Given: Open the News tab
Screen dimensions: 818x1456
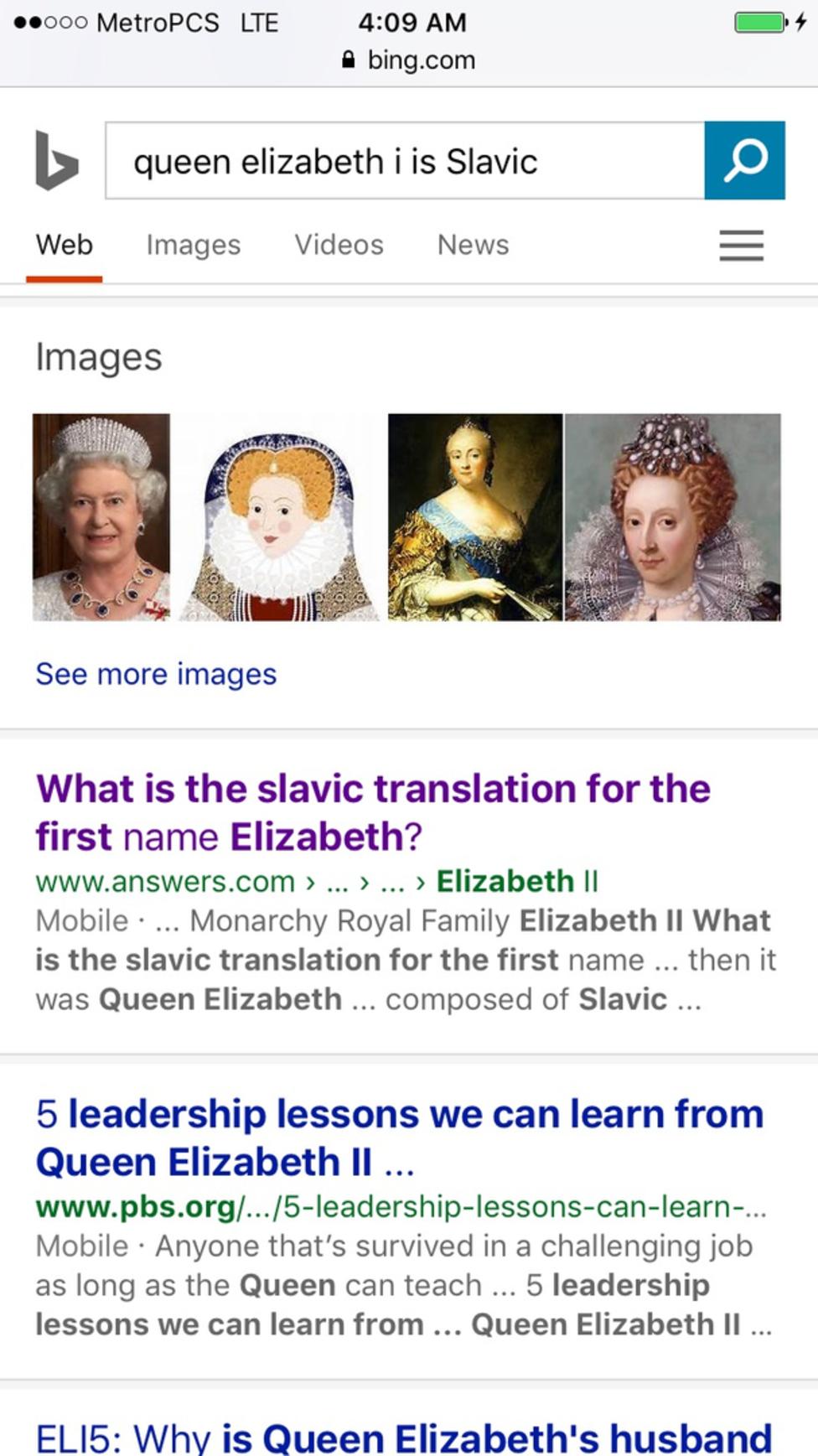Looking at the screenshot, I should pyautogui.click(x=473, y=245).
